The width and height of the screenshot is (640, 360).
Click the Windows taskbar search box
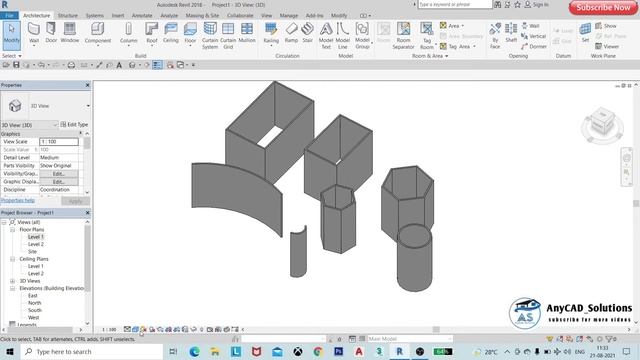click(92, 351)
